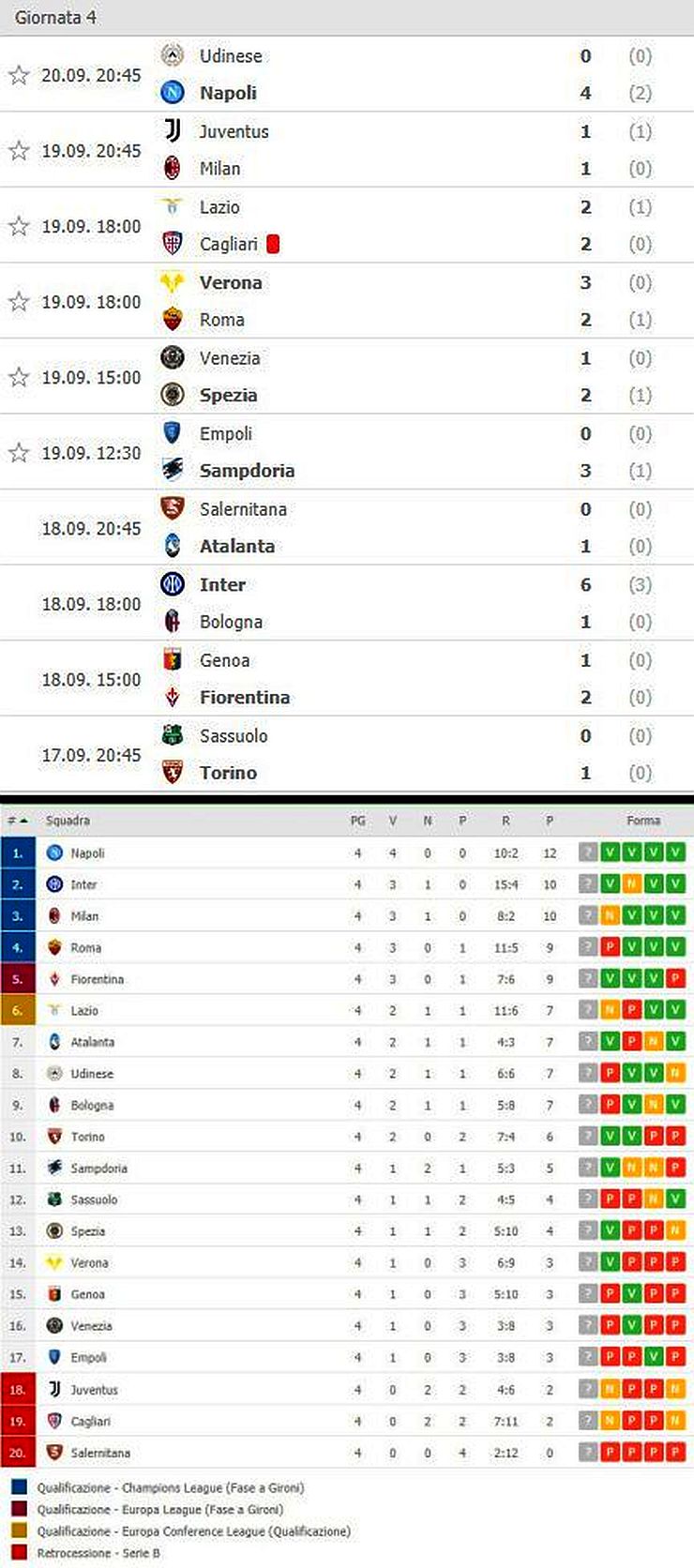Open Salernitana team link in standings
The height and width of the screenshot is (1568, 694).
tap(100, 1453)
